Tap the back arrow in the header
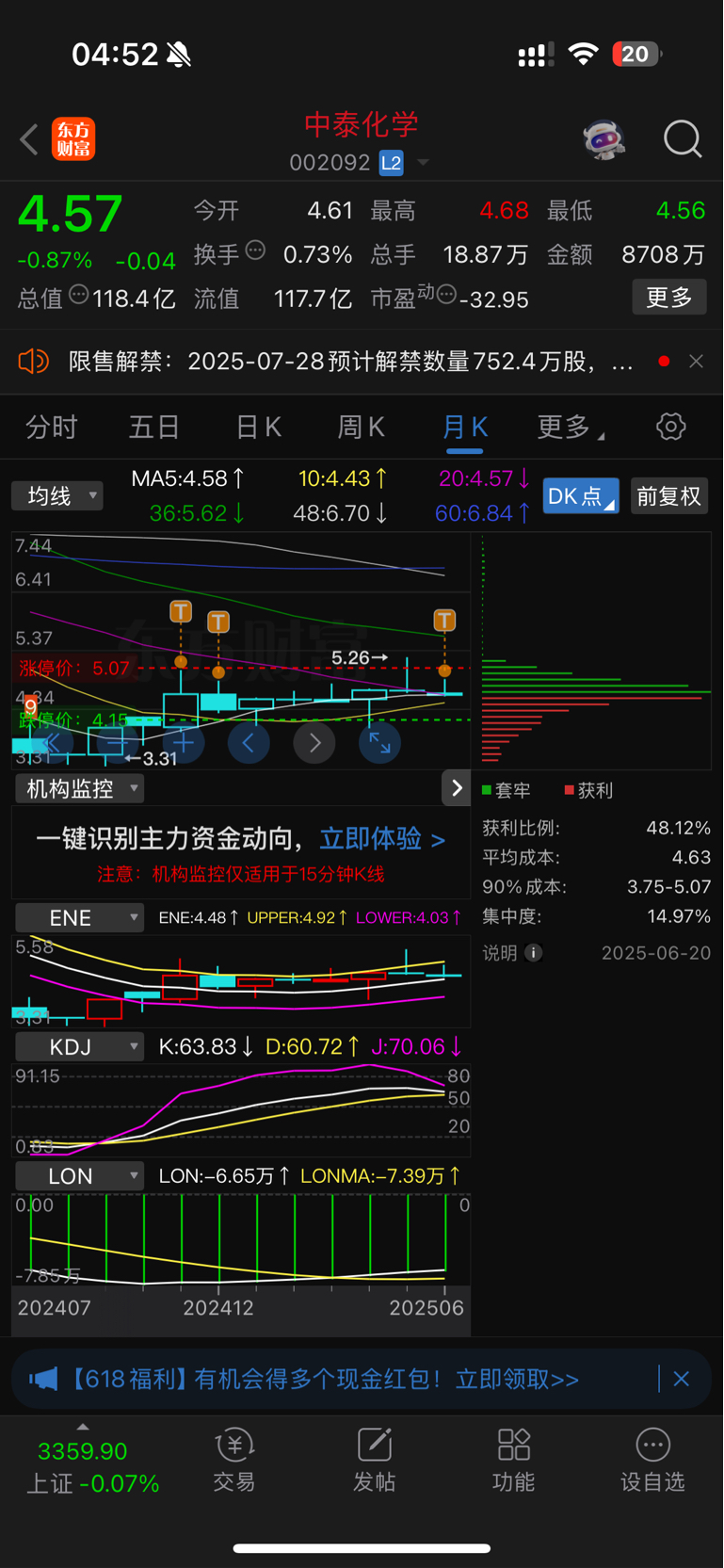 (29, 140)
